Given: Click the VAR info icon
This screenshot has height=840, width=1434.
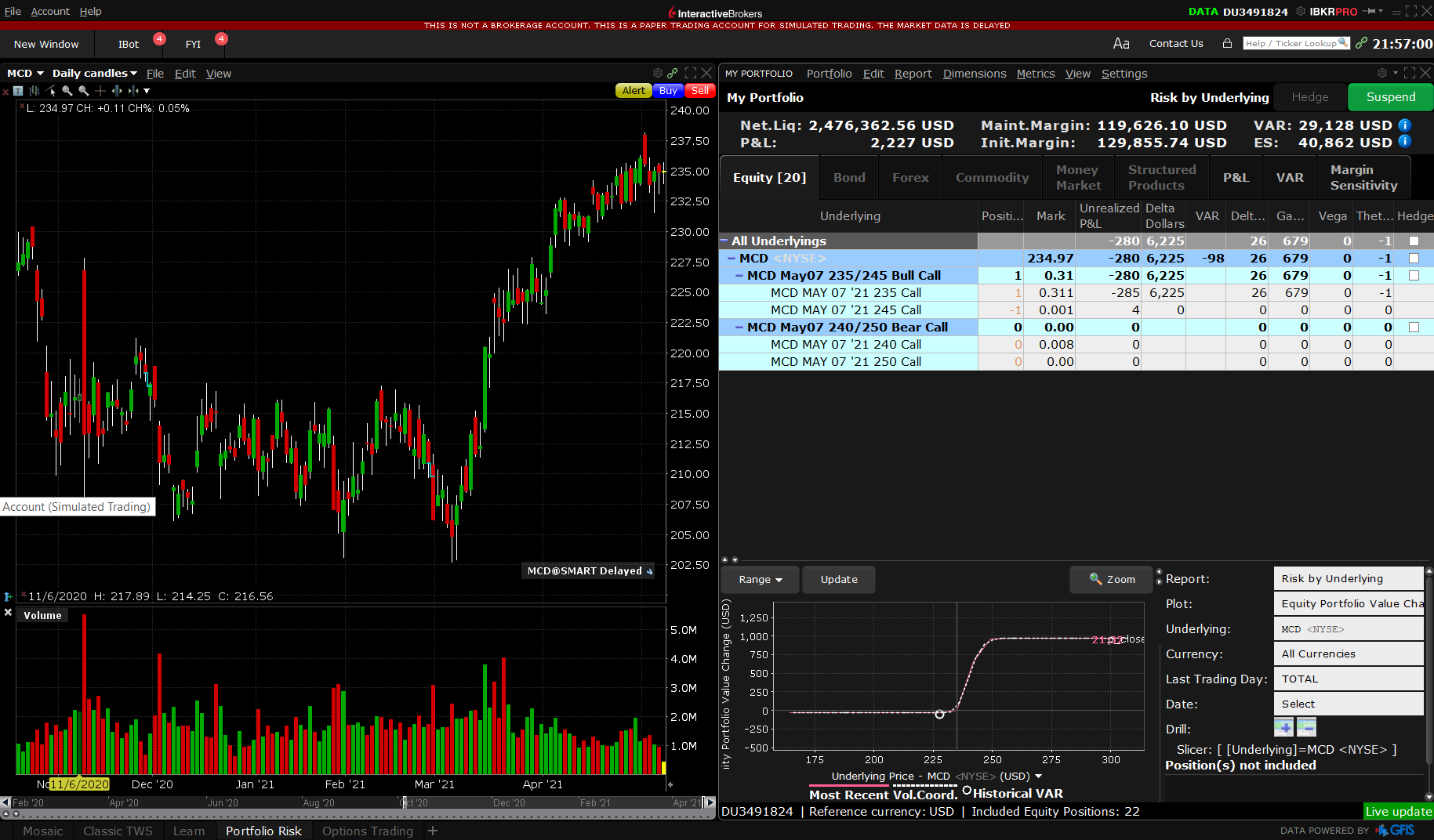Looking at the screenshot, I should click(1405, 125).
